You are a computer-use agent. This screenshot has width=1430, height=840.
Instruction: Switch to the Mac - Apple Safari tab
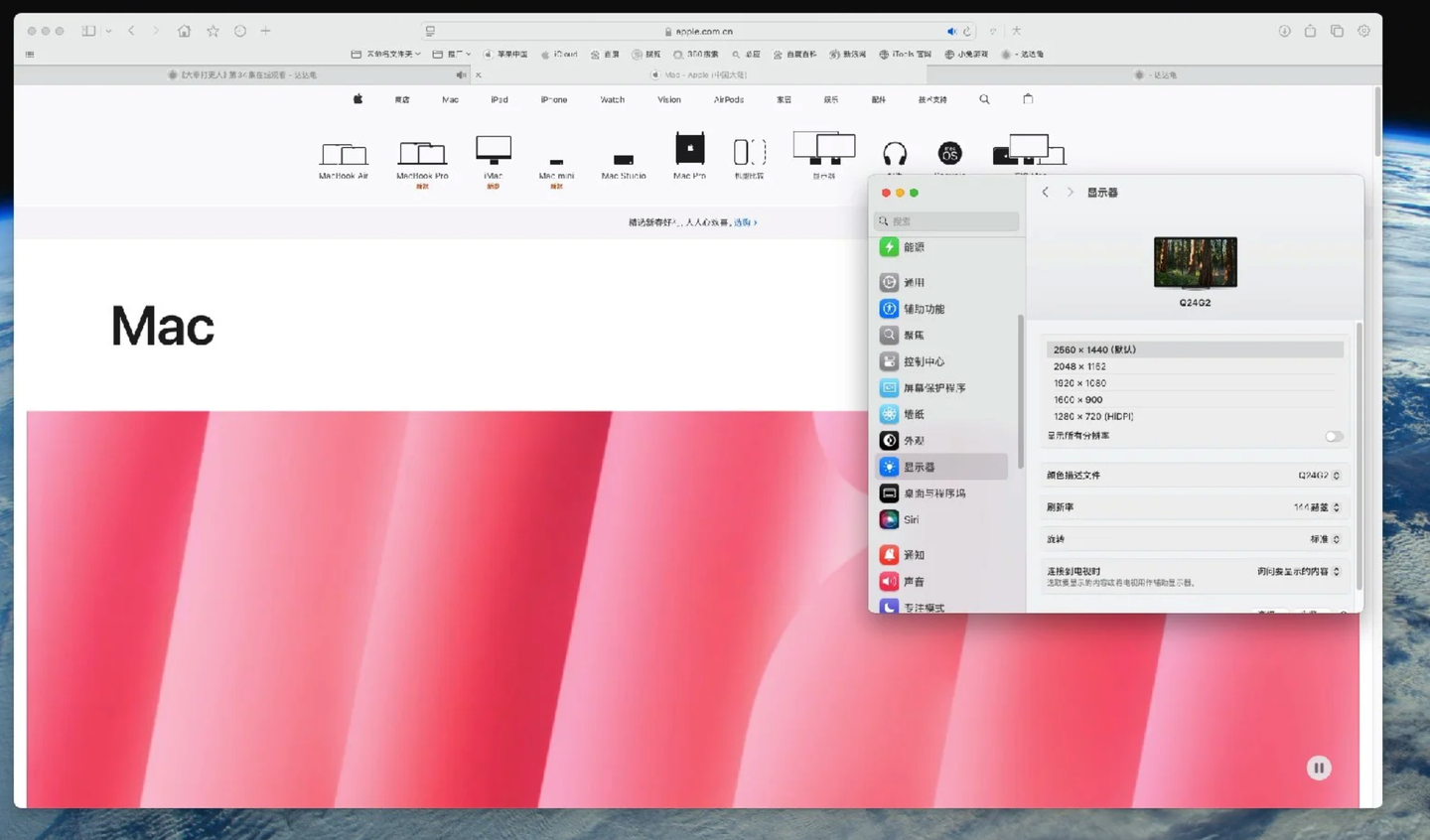pyautogui.click(x=699, y=74)
